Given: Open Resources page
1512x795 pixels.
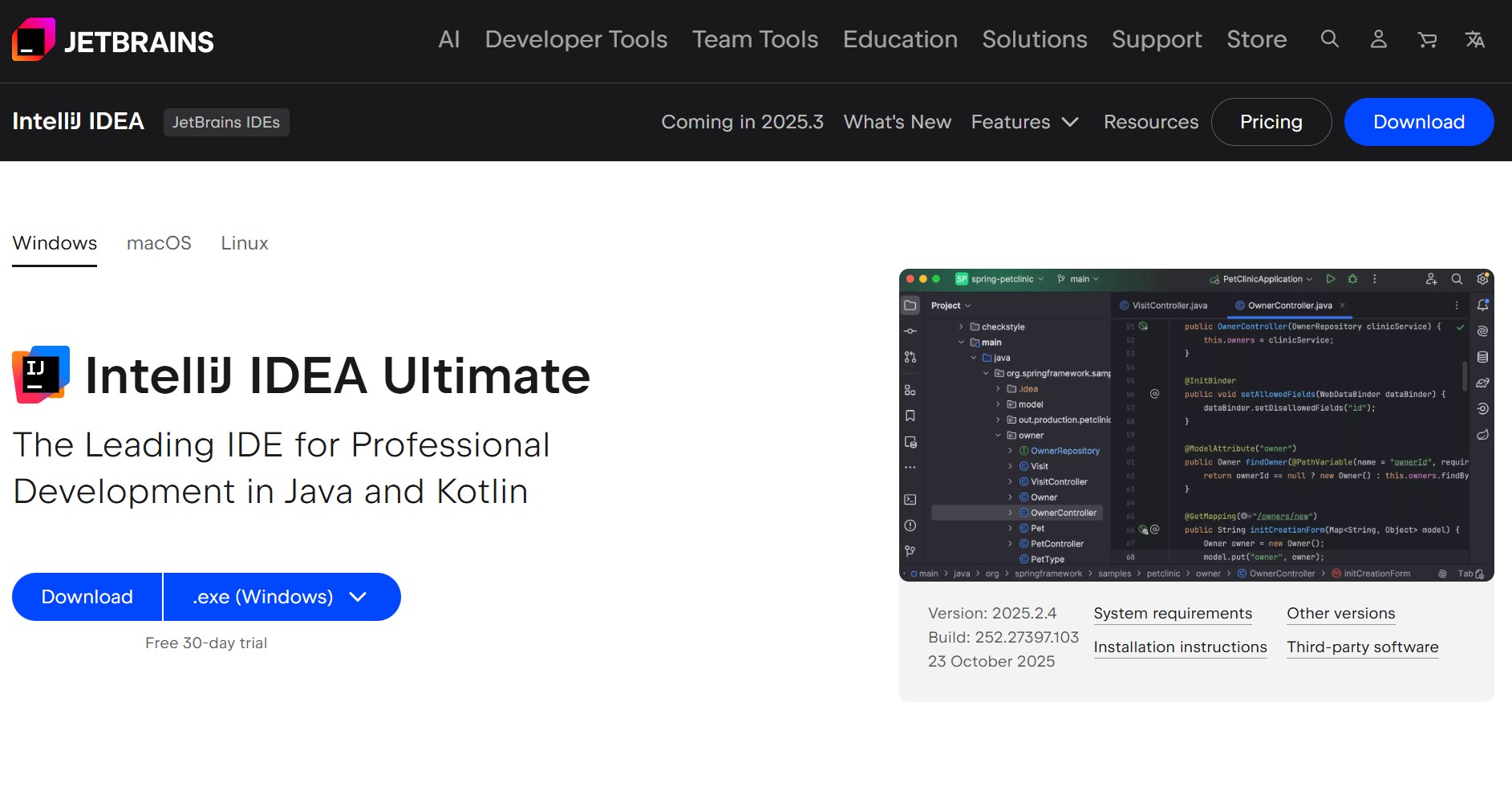Looking at the screenshot, I should [1151, 122].
